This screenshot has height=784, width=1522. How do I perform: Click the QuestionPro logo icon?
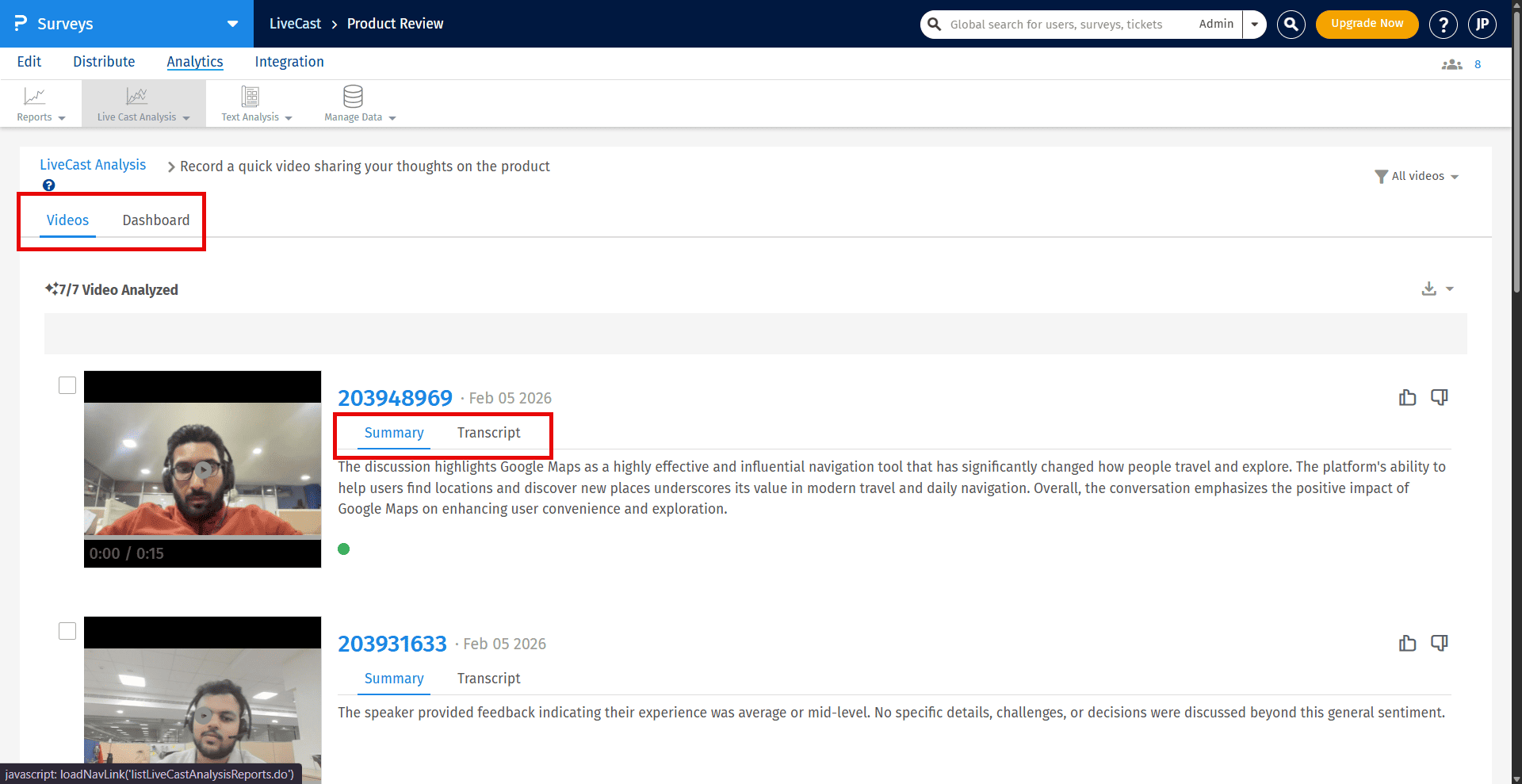(x=21, y=23)
